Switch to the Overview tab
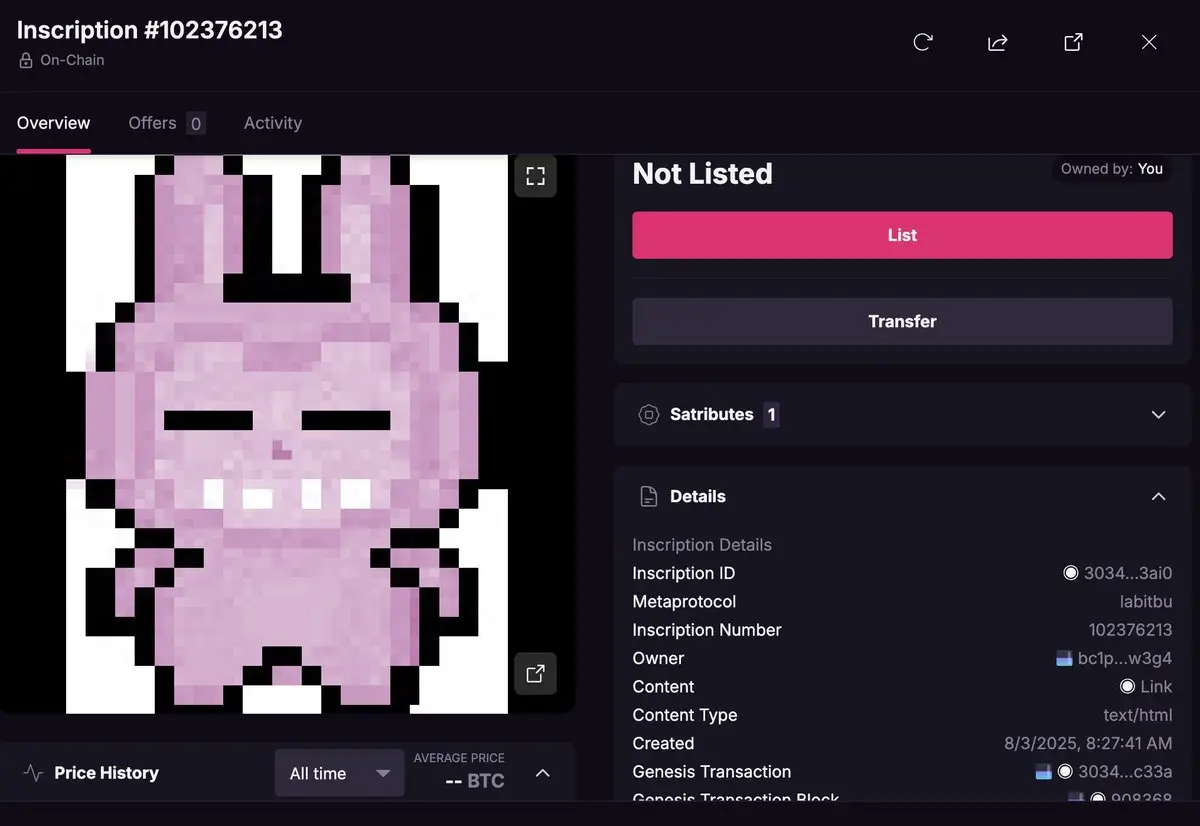This screenshot has height=826, width=1200. (54, 123)
